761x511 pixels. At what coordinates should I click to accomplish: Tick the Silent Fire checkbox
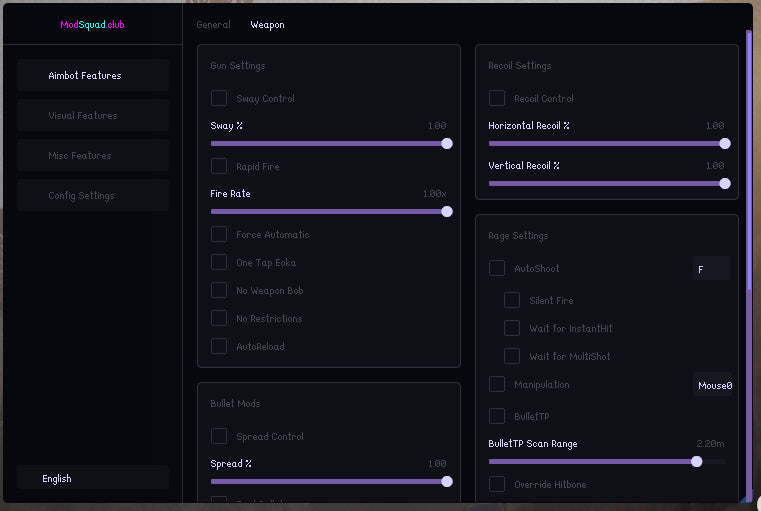[512, 300]
